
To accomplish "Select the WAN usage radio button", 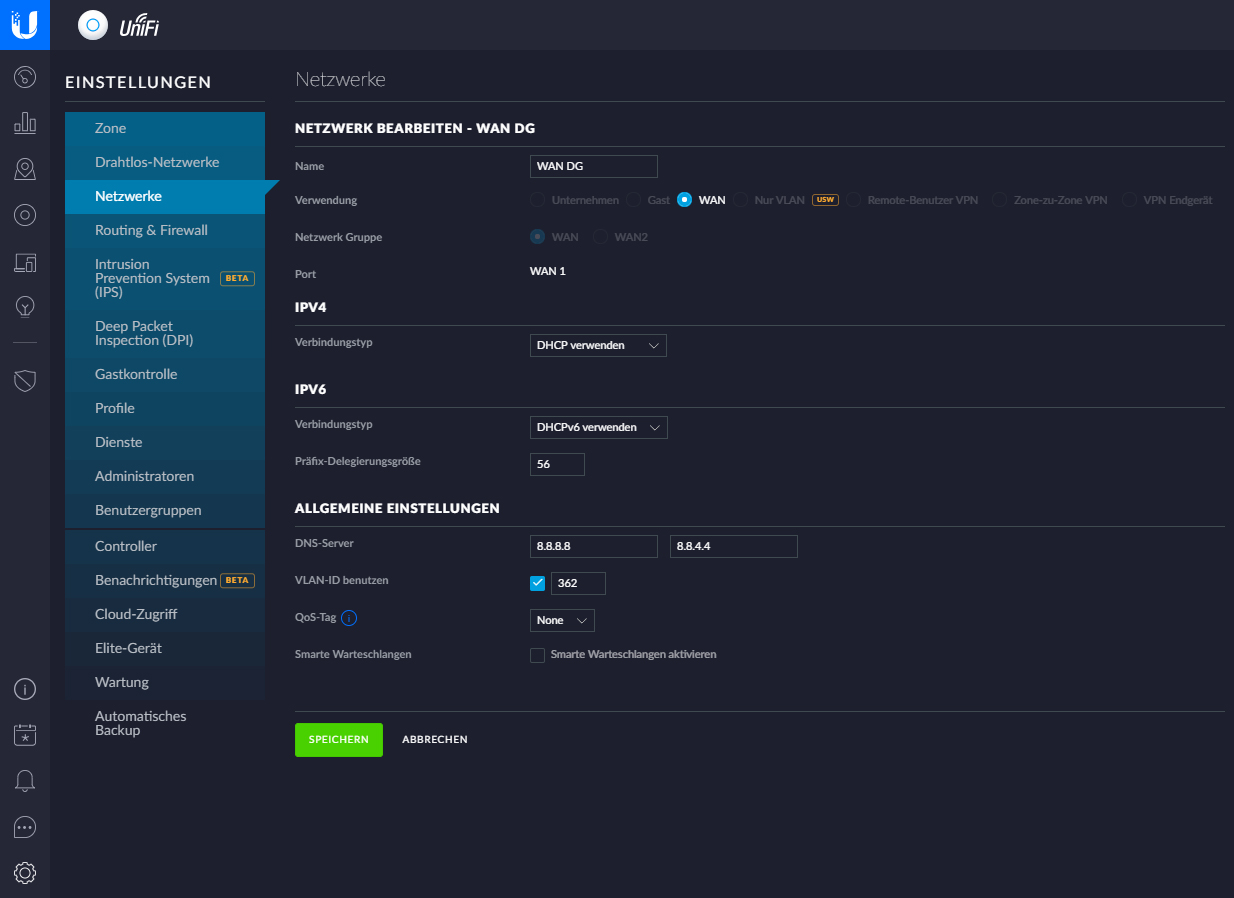I will tap(684, 200).
